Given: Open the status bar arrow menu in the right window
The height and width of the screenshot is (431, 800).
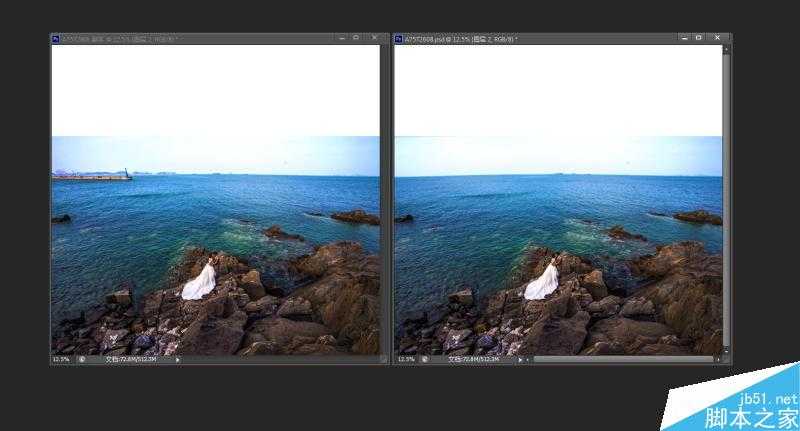Looking at the screenshot, I should [x=519, y=359].
